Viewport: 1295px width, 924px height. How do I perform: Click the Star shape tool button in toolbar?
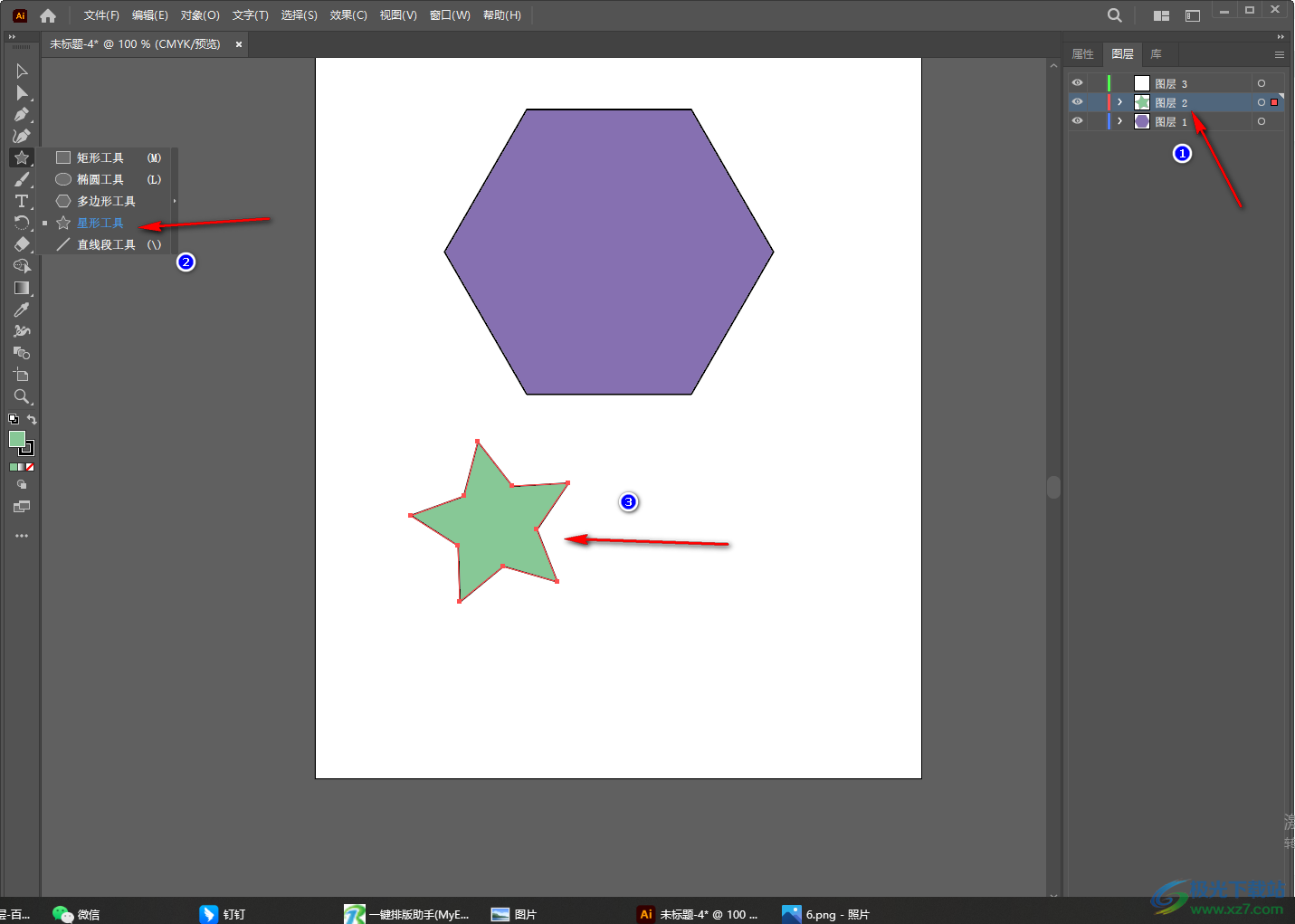pos(22,157)
